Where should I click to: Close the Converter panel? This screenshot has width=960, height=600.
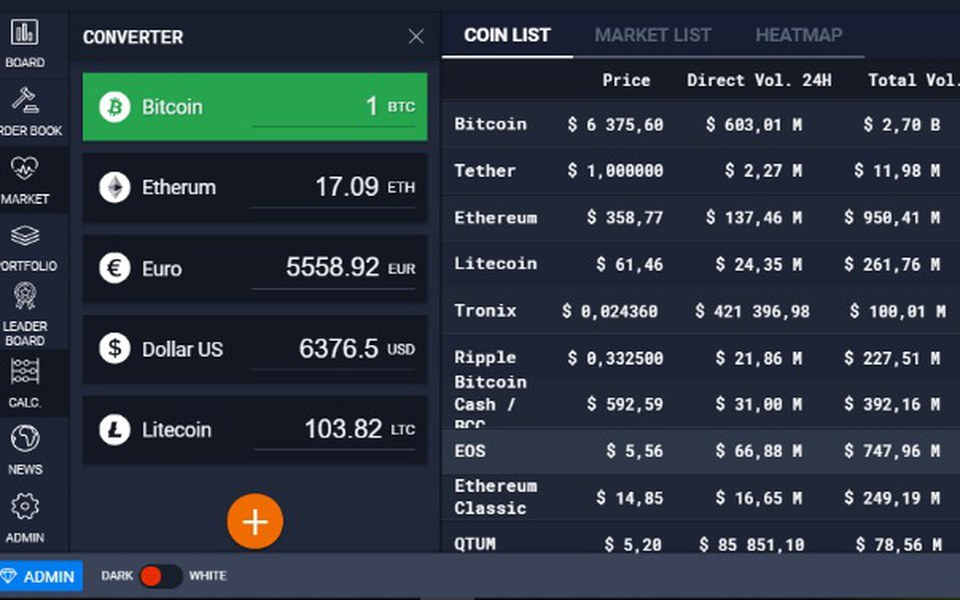(x=416, y=37)
